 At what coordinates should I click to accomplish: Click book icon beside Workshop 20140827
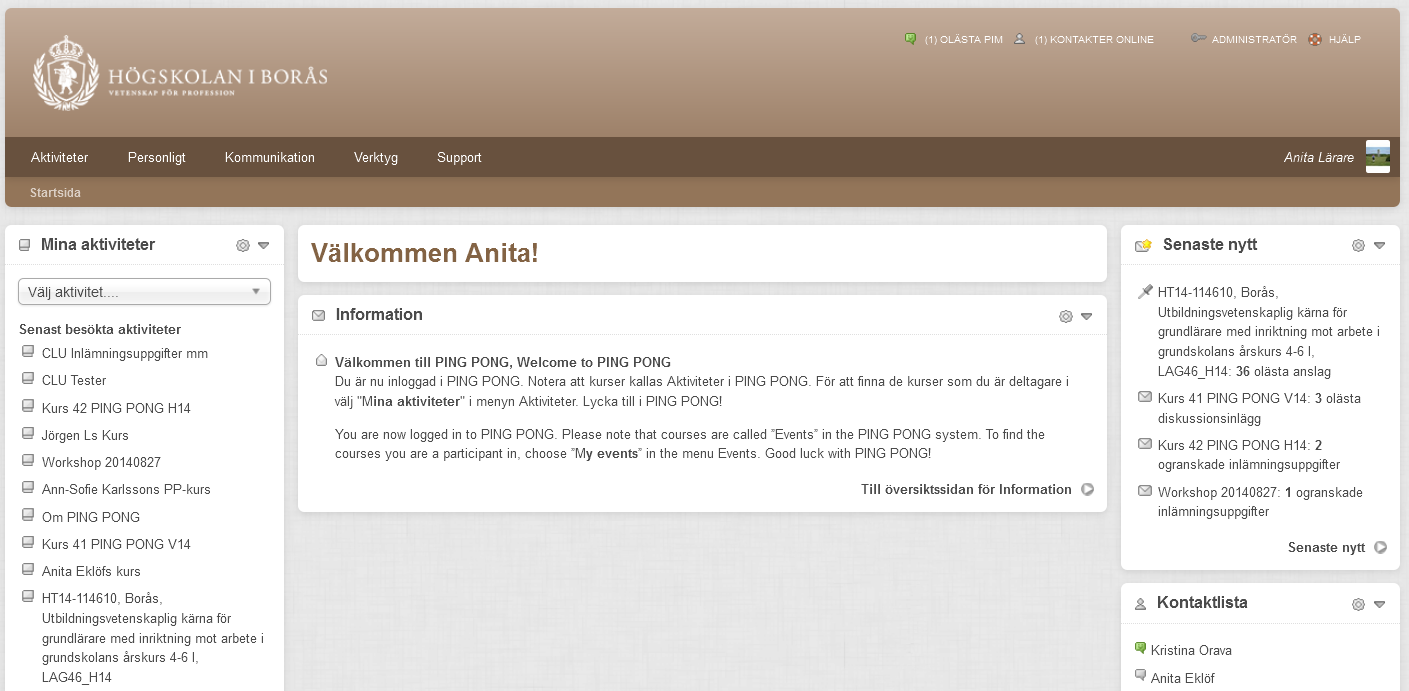[x=28, y=461]
